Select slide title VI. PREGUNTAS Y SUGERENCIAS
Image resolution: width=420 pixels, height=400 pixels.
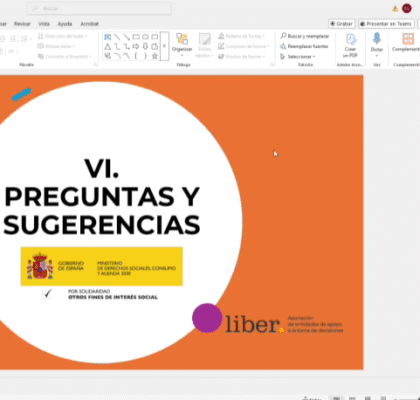pyautogui.click(x=102, y=197)
